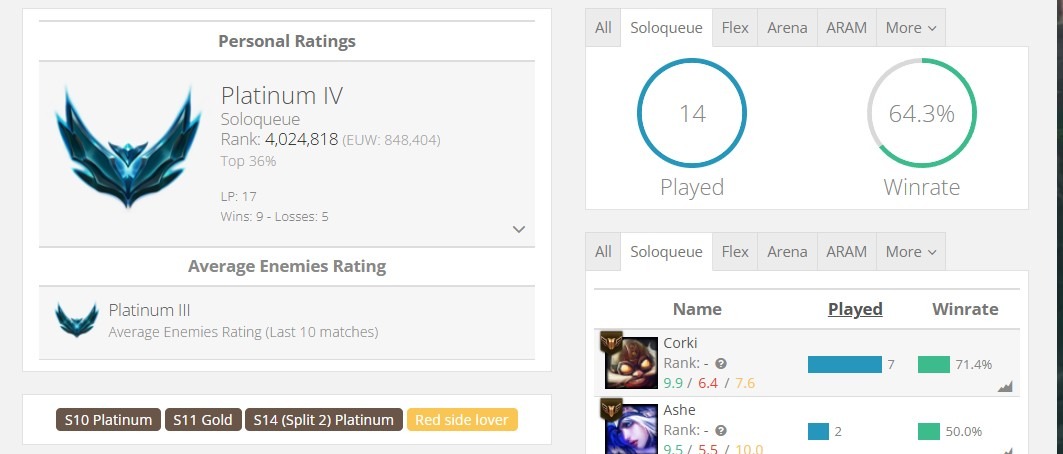The image size is (1063, 454).
Task: Click the Platinum IV rank emblem
Action: tap(128, 148)
